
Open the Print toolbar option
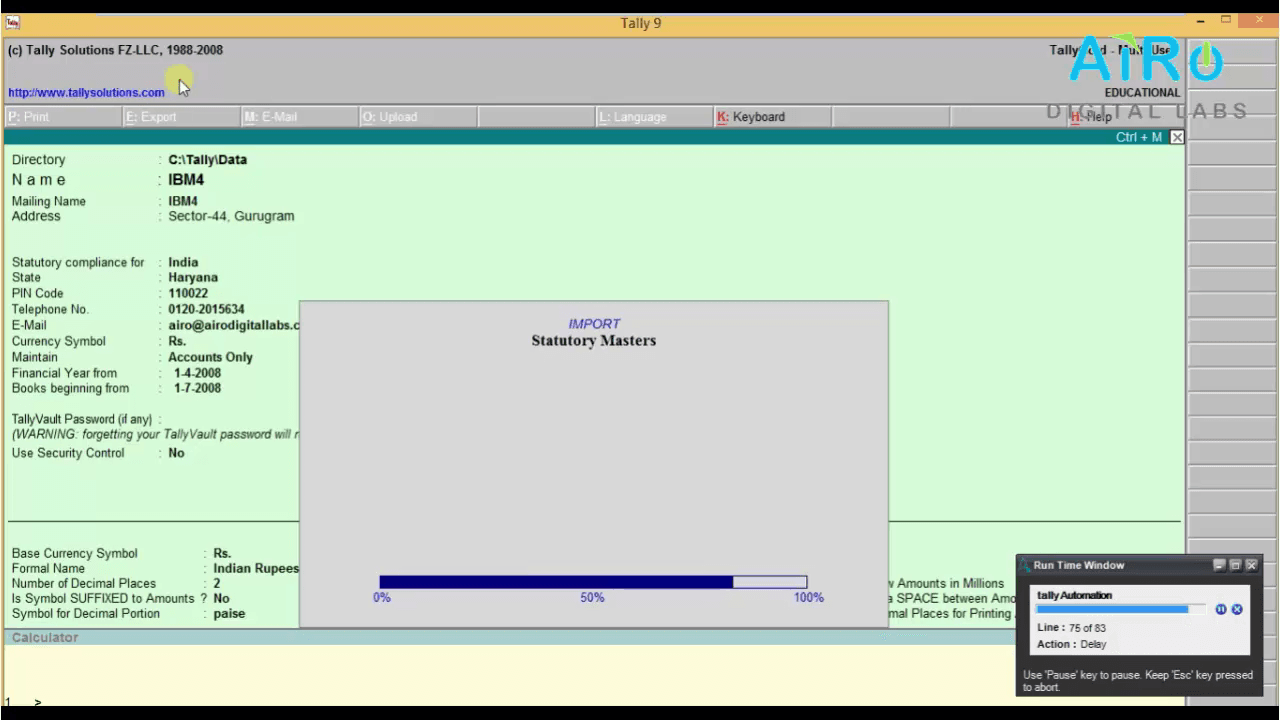coord(28,117)
